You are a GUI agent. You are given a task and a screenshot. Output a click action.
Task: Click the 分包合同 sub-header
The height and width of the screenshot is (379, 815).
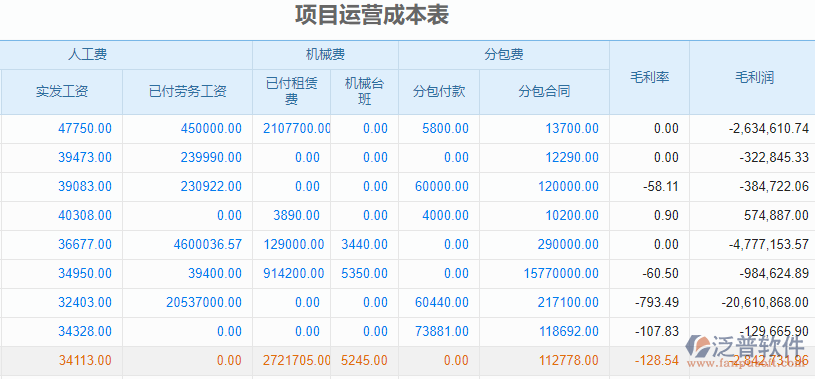(544, 92)
